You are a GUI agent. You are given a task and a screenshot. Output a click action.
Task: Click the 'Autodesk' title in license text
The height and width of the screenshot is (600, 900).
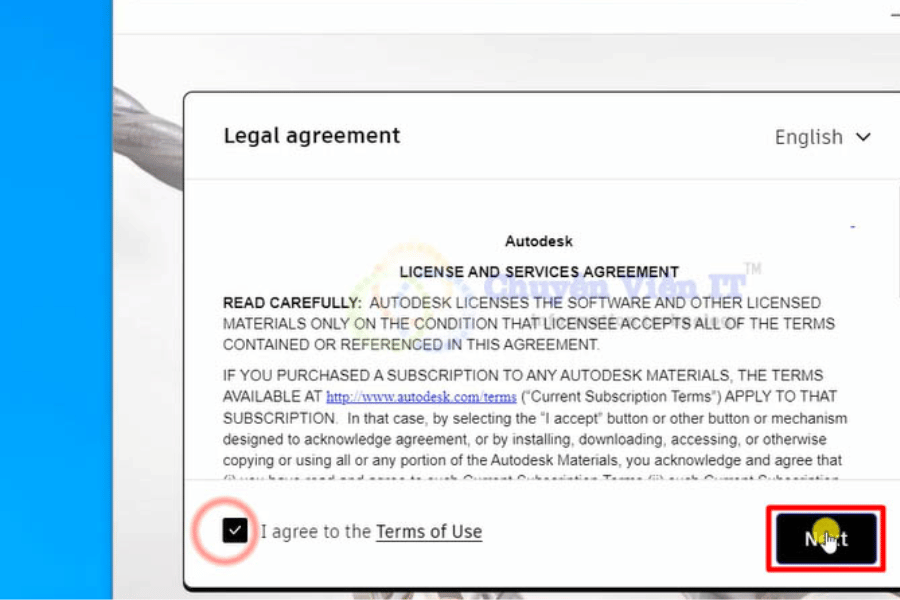coord(539,242)
